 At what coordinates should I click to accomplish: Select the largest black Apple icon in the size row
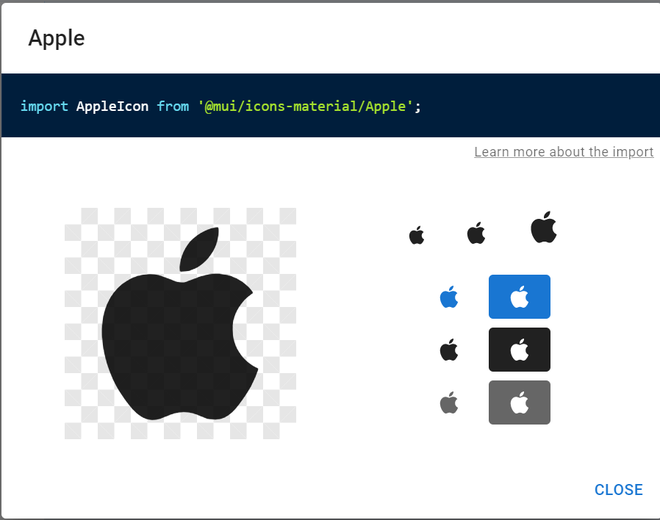[x=544, y=227]
